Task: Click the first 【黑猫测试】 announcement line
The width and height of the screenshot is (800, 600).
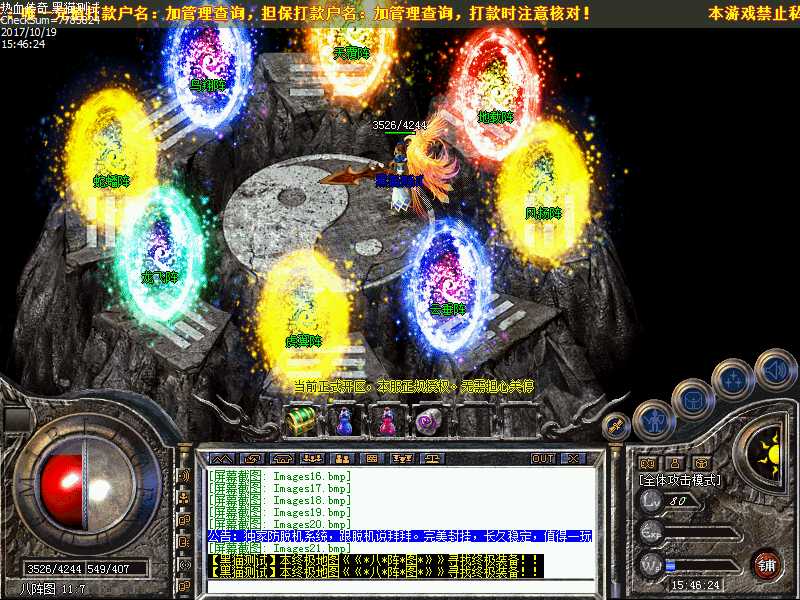Action: 376,560
